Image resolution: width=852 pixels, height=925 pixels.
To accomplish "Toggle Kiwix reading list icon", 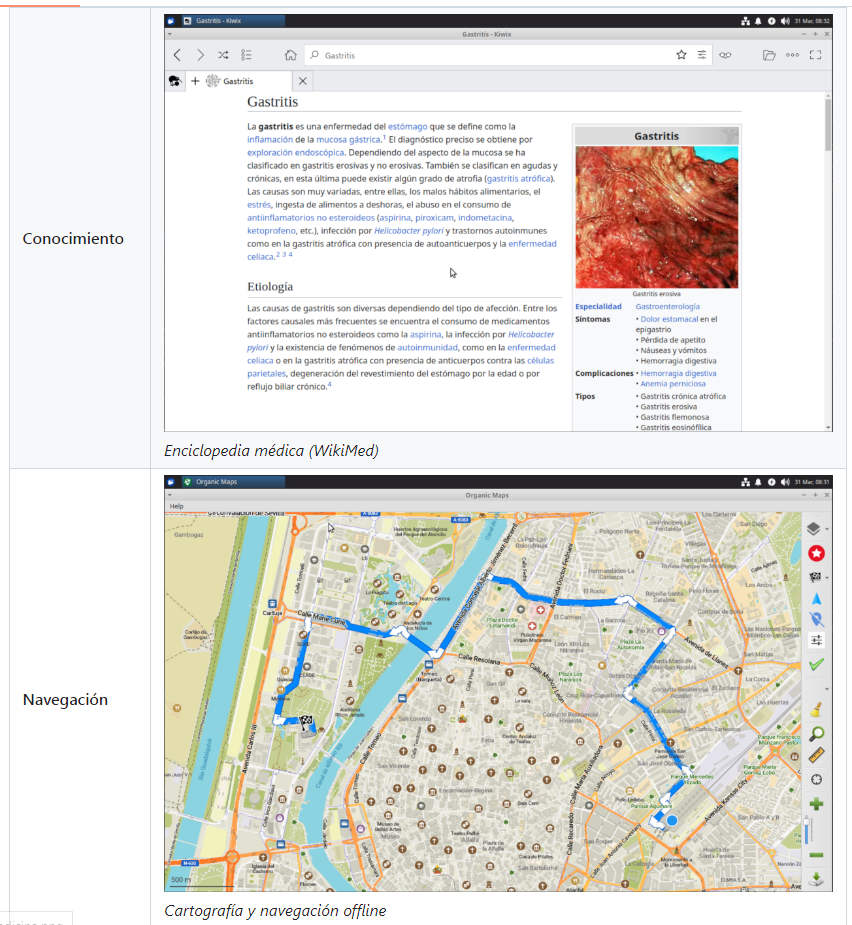I will click(725, 56).
